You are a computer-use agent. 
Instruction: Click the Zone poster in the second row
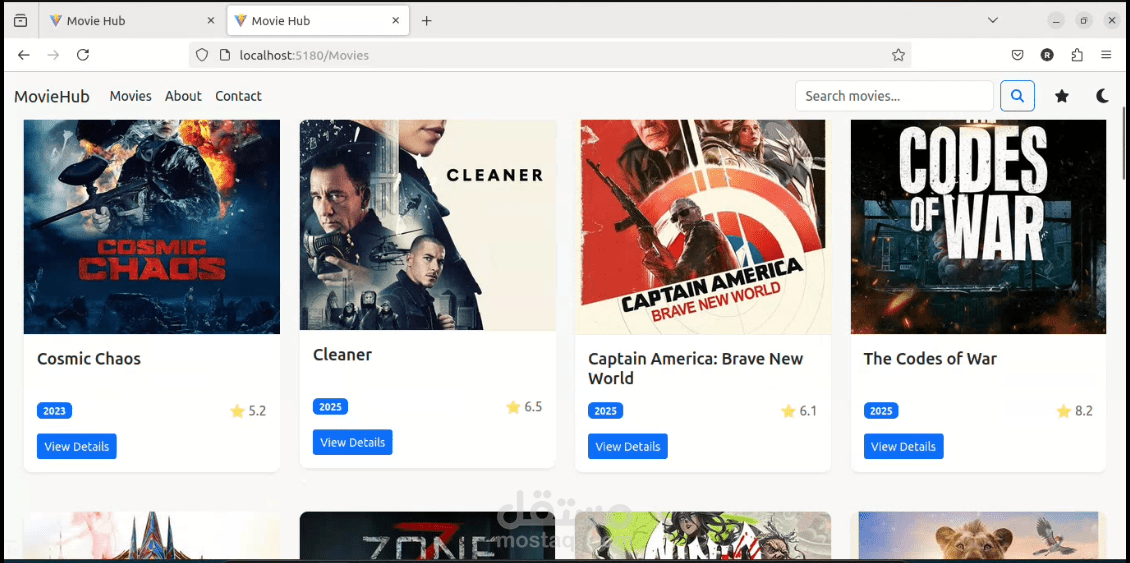tap(427, 536)
